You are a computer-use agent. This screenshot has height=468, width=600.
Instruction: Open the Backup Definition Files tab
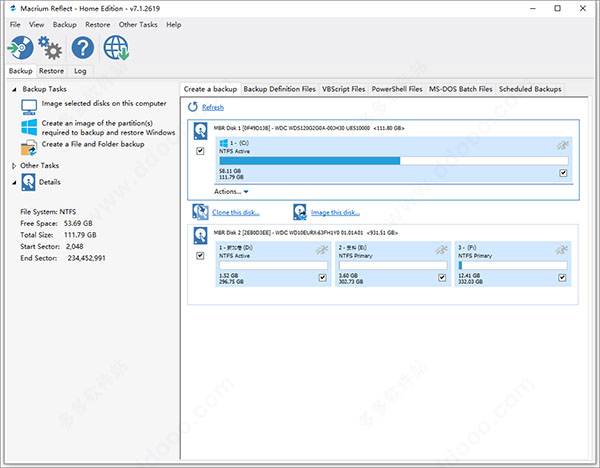pos(279,89)
